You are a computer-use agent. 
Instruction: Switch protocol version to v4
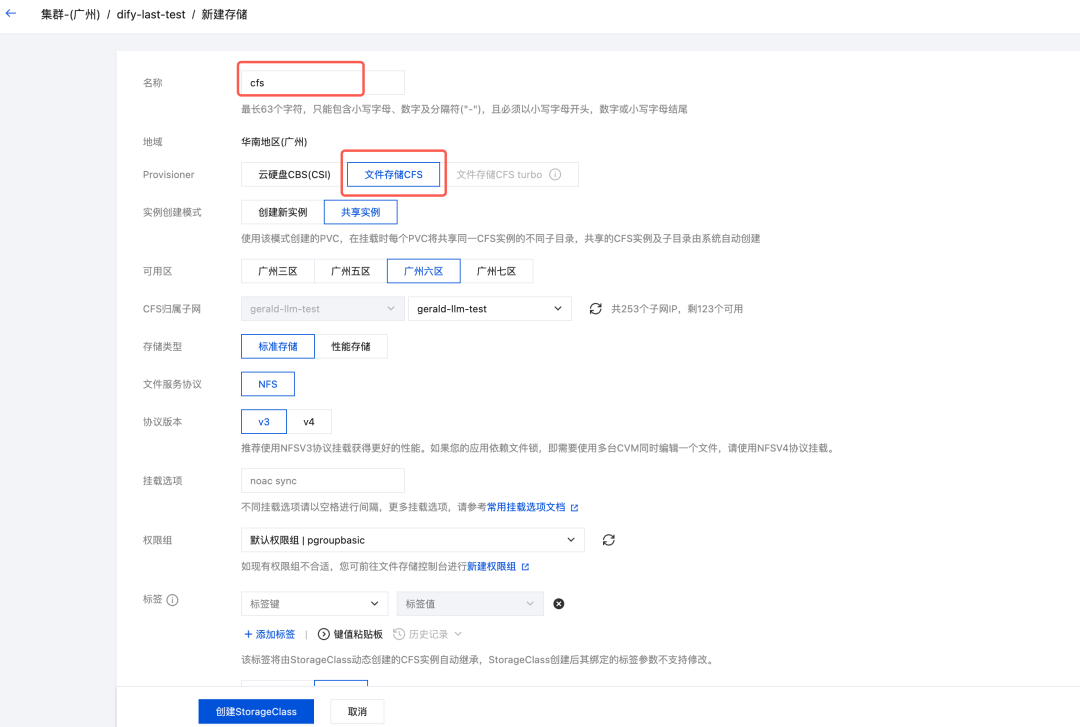tap(310, 421)
